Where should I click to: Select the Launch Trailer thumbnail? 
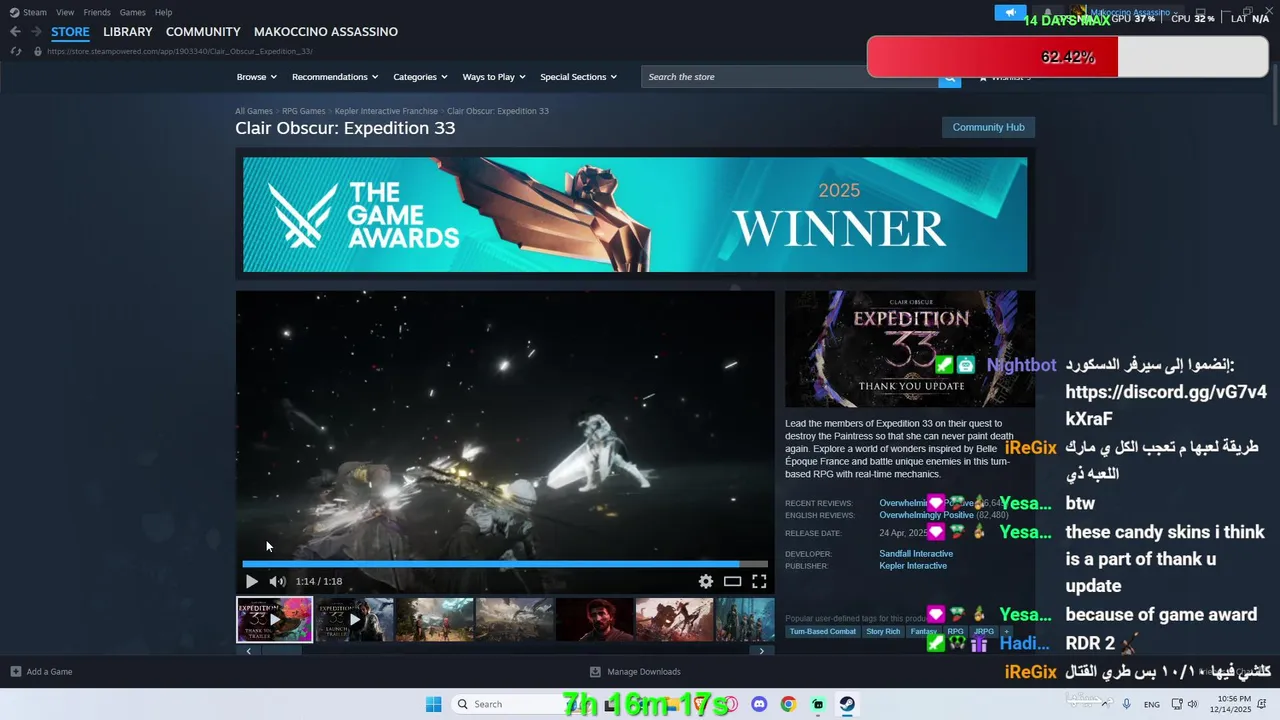pyautogui.click(x=354, y=619)
